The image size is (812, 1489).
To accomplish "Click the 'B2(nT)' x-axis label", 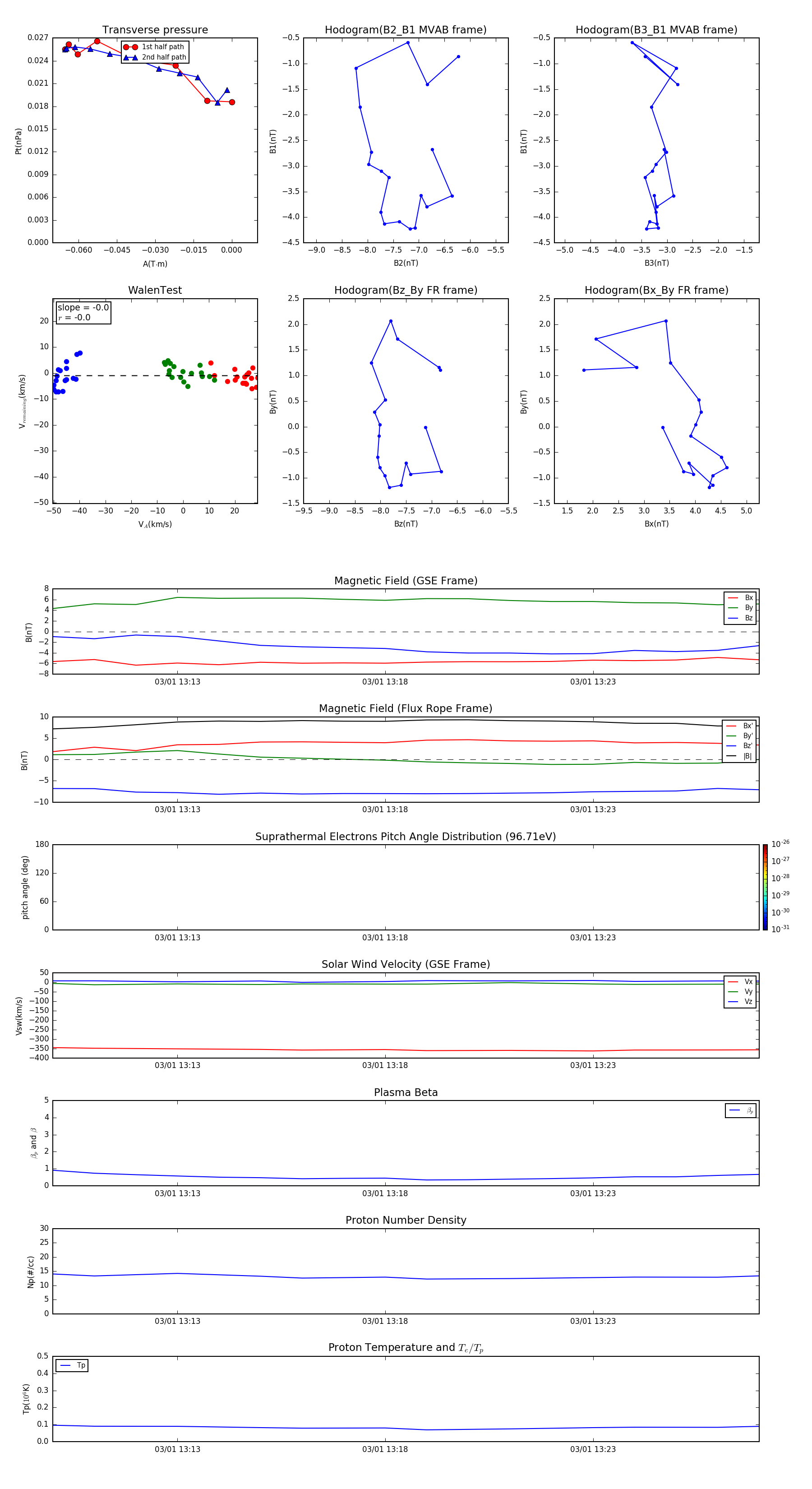I will tap(406, 263).
